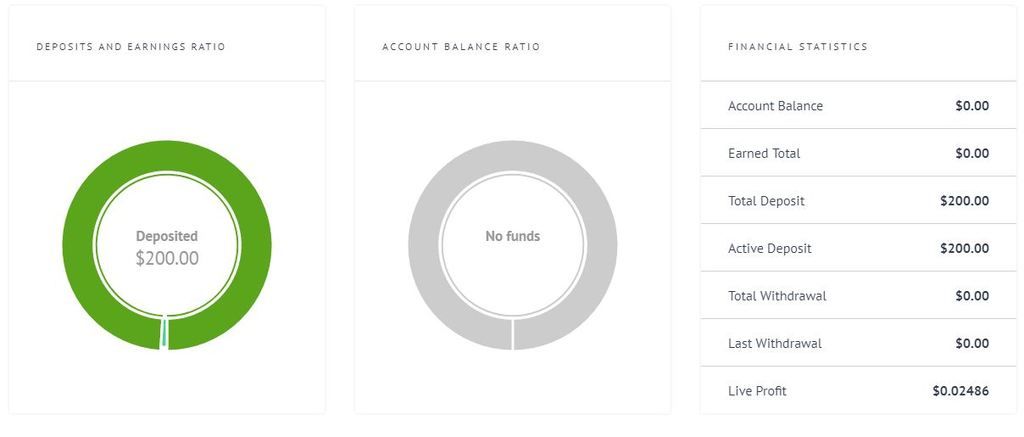Click the Total Deposit row label
The width and height of the screenshot is (1024, 437).
(767, 201)
